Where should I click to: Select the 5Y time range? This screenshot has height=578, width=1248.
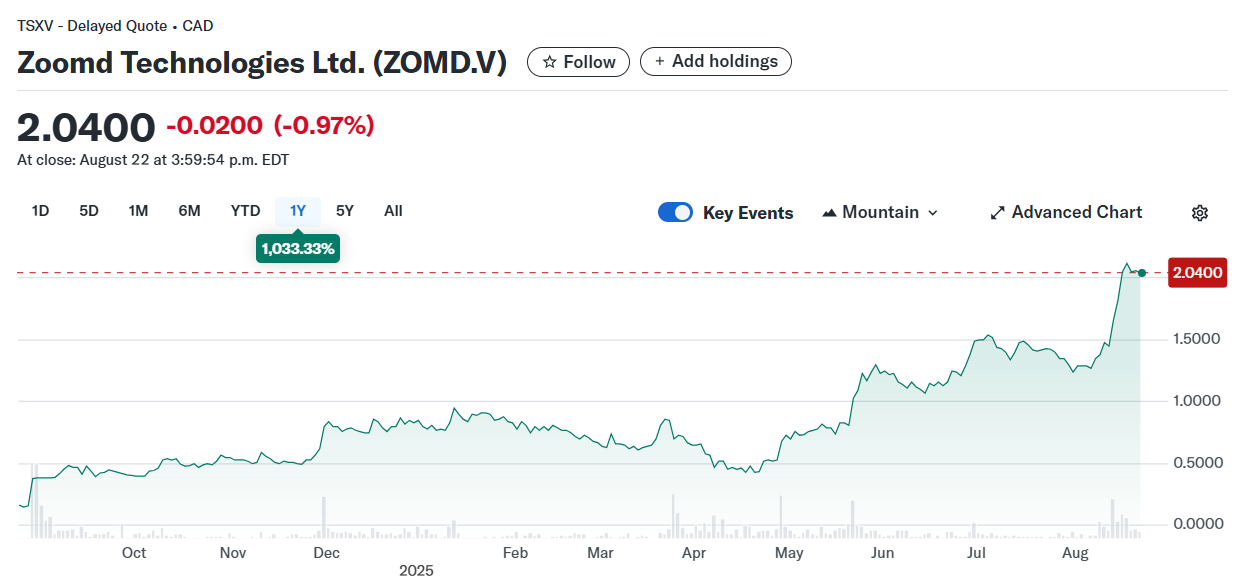point(345,211)
